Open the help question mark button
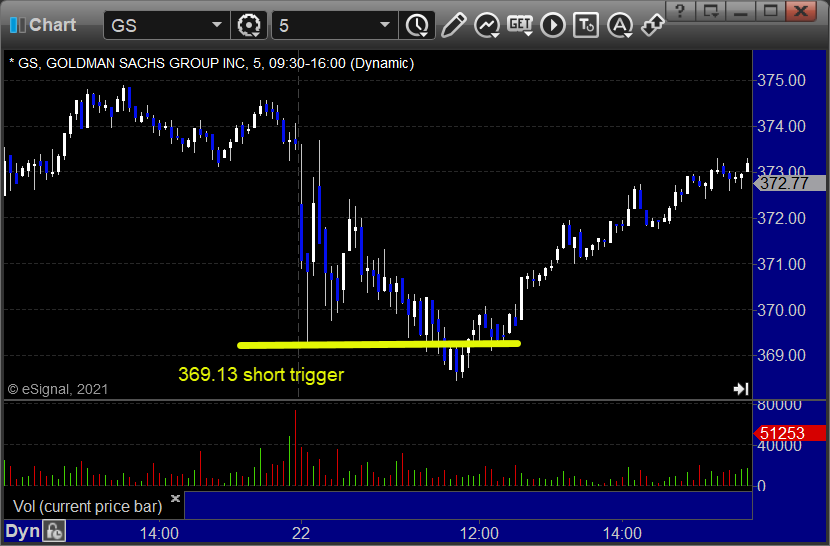 click(x=680, y=11)
